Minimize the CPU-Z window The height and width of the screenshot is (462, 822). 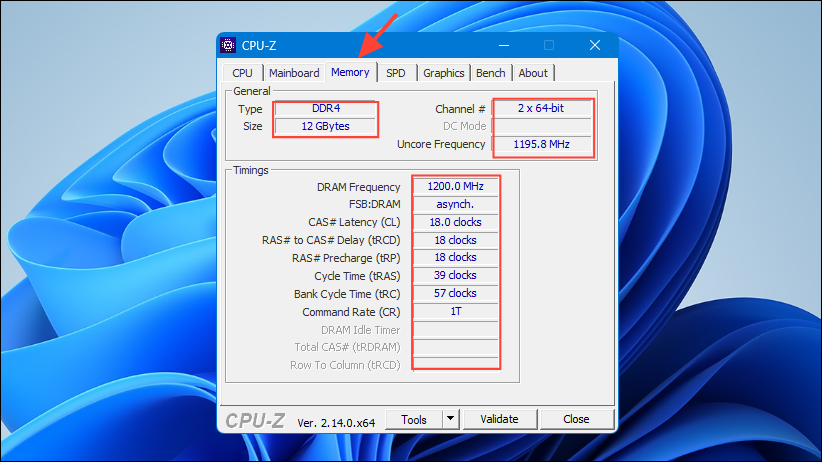point(504,46)
